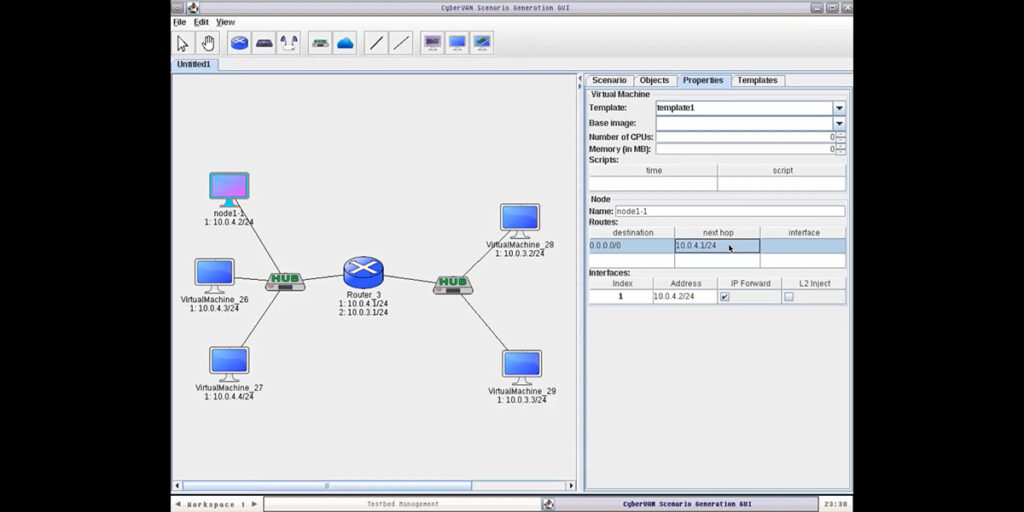
Task: Select the solid line link tool
Action: (376, 43)
